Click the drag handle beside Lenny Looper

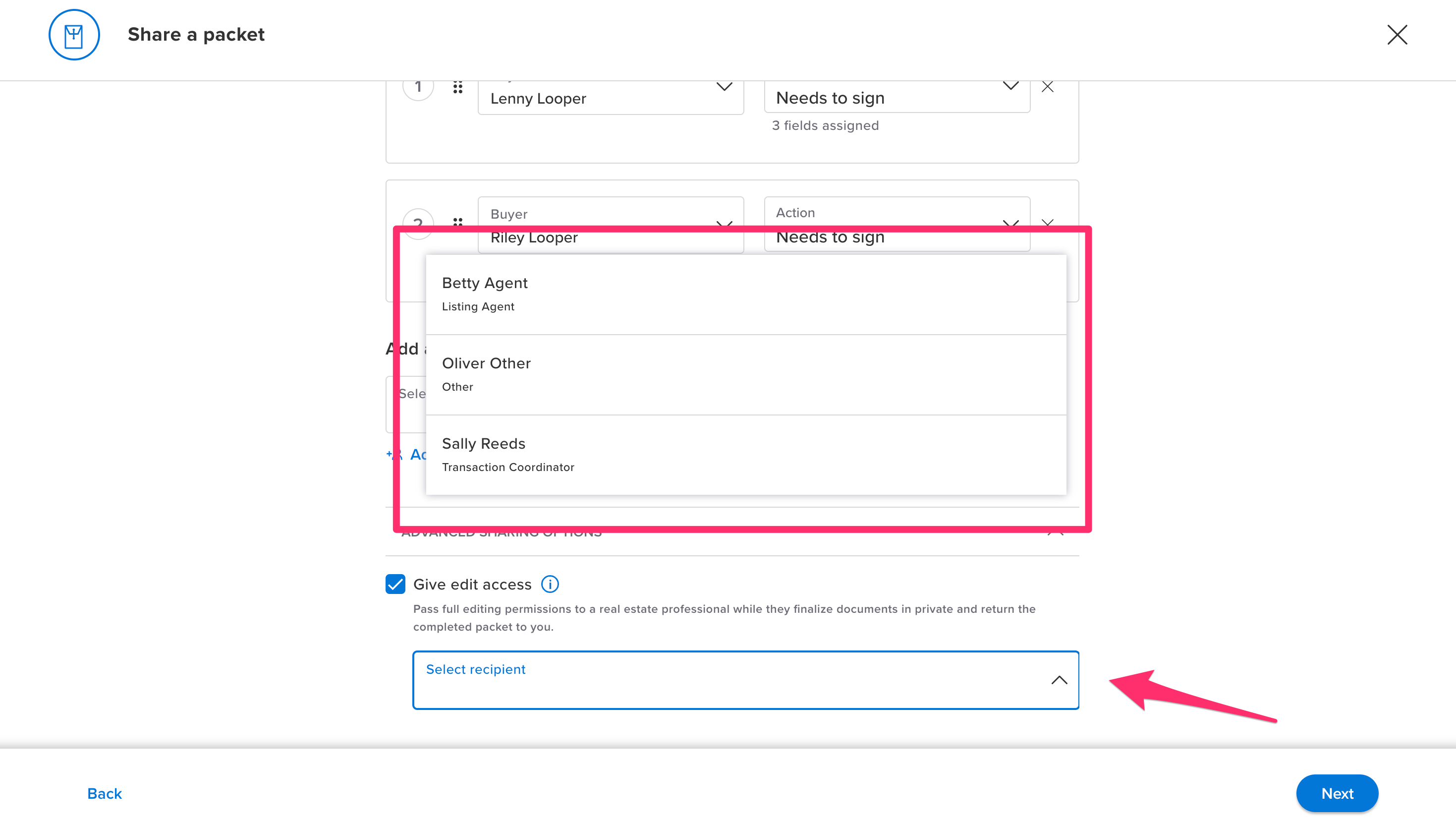pyautogui.click(x=457, y=87)
